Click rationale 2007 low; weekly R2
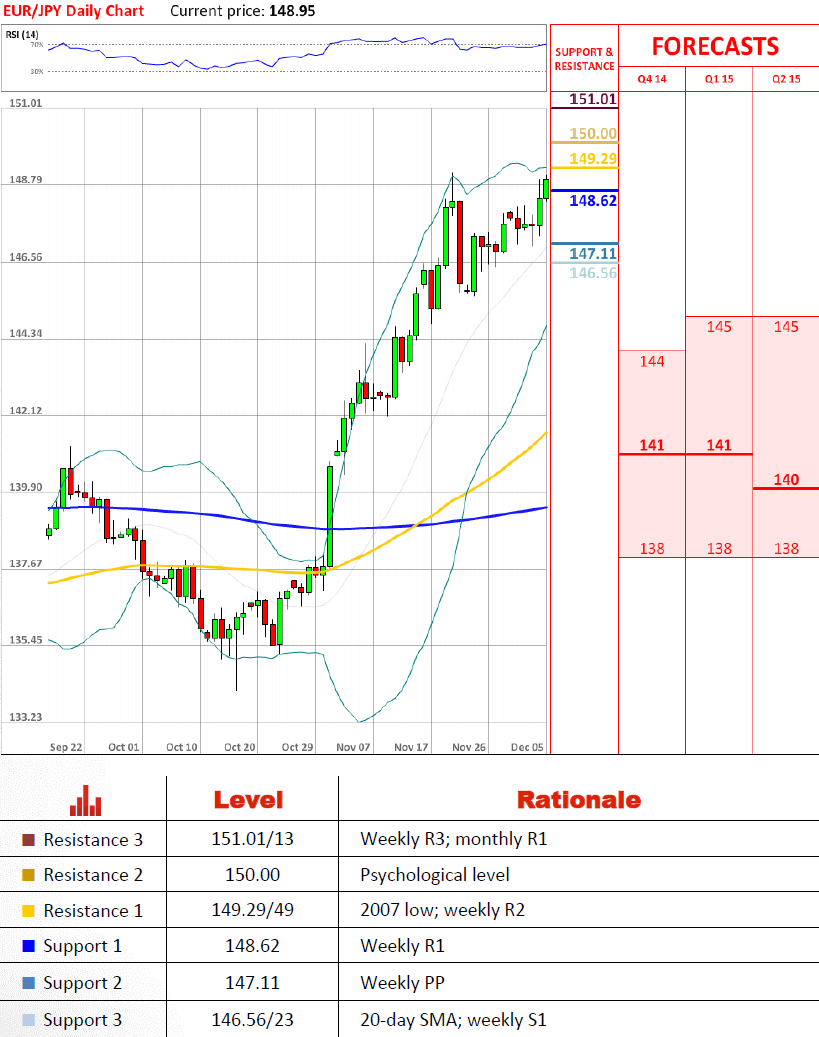Screen dimensions: 819x1037 [443, 911]
